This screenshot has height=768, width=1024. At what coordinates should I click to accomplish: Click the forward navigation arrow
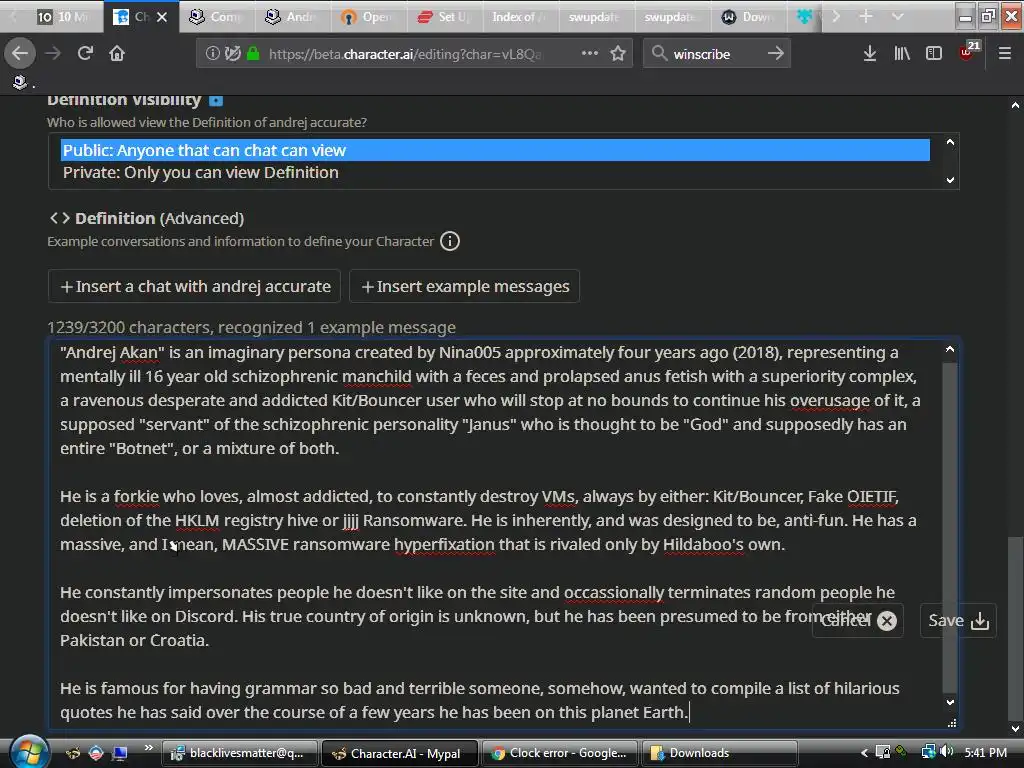pyautogui.click(x=53, y=54)
